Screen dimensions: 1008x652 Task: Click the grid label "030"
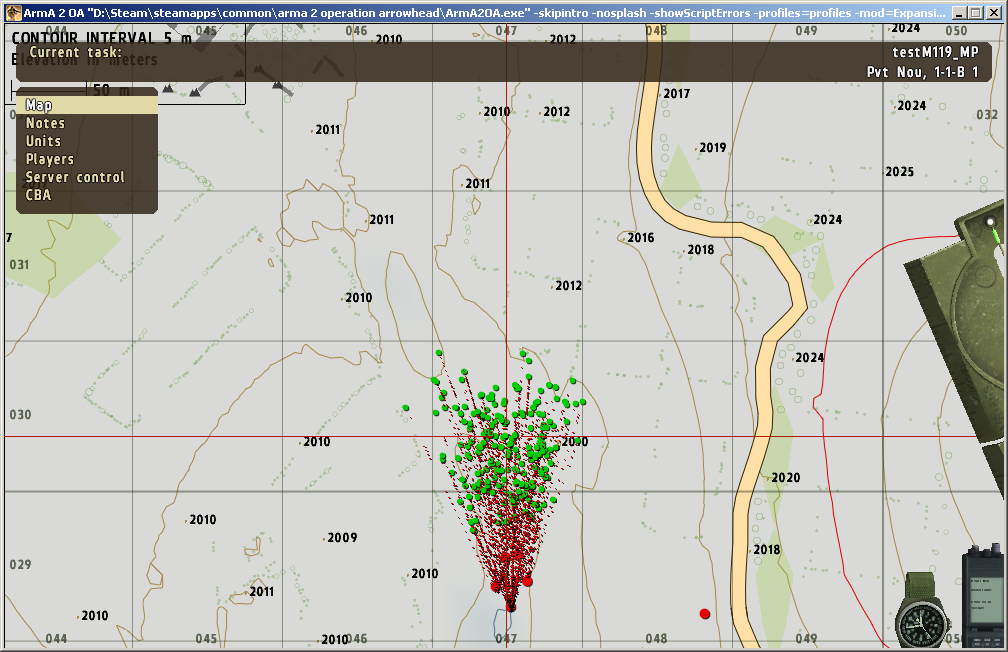pyautogui.click(x=20, y=415)
